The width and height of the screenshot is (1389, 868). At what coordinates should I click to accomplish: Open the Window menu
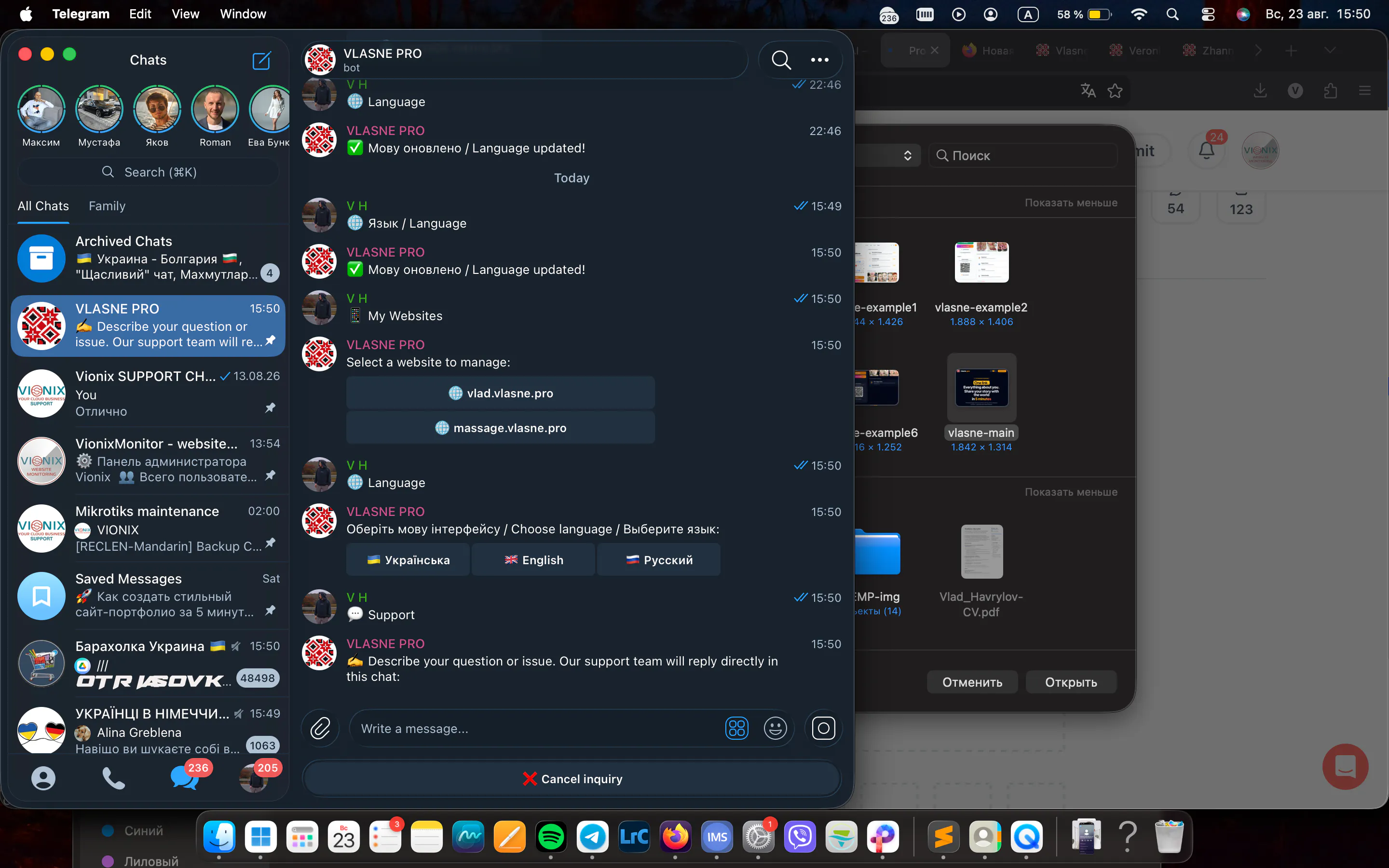tap(243, 14)
